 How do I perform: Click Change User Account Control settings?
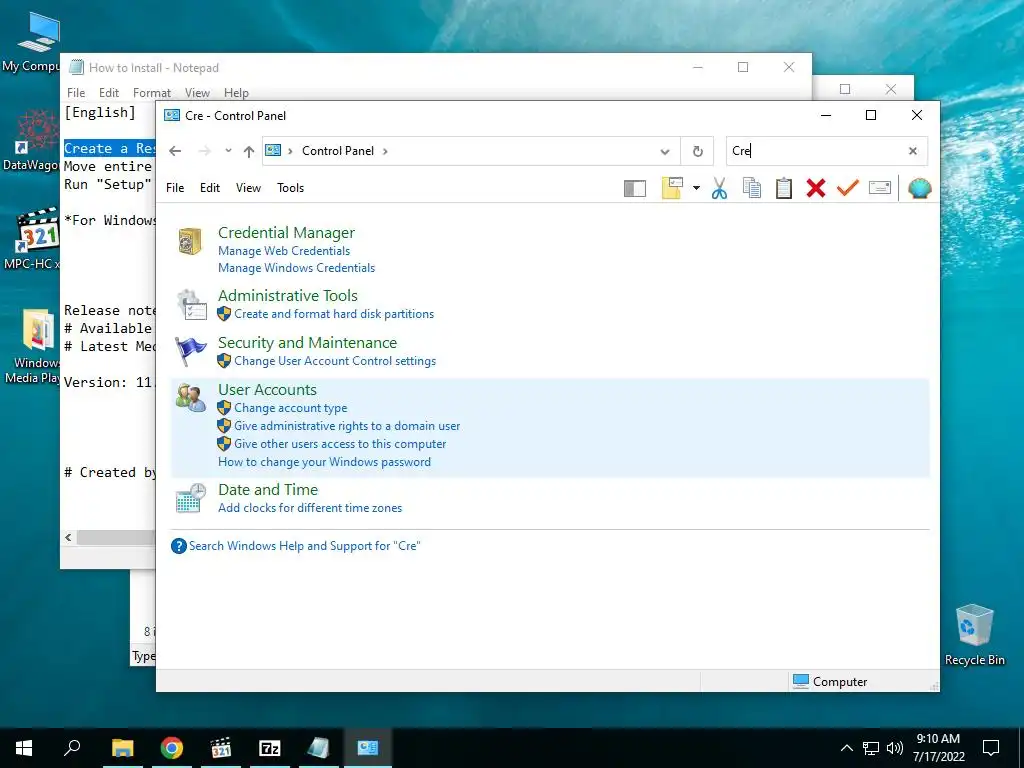click(x=335, y=361)
